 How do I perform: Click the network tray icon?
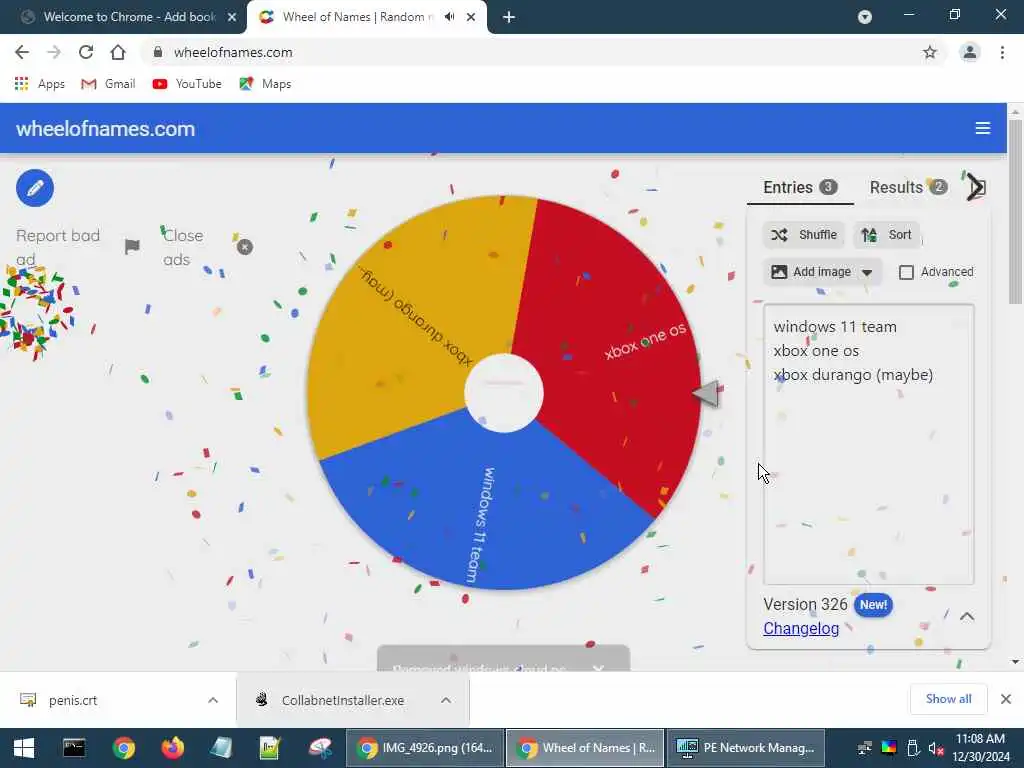[x=865, y=748]
